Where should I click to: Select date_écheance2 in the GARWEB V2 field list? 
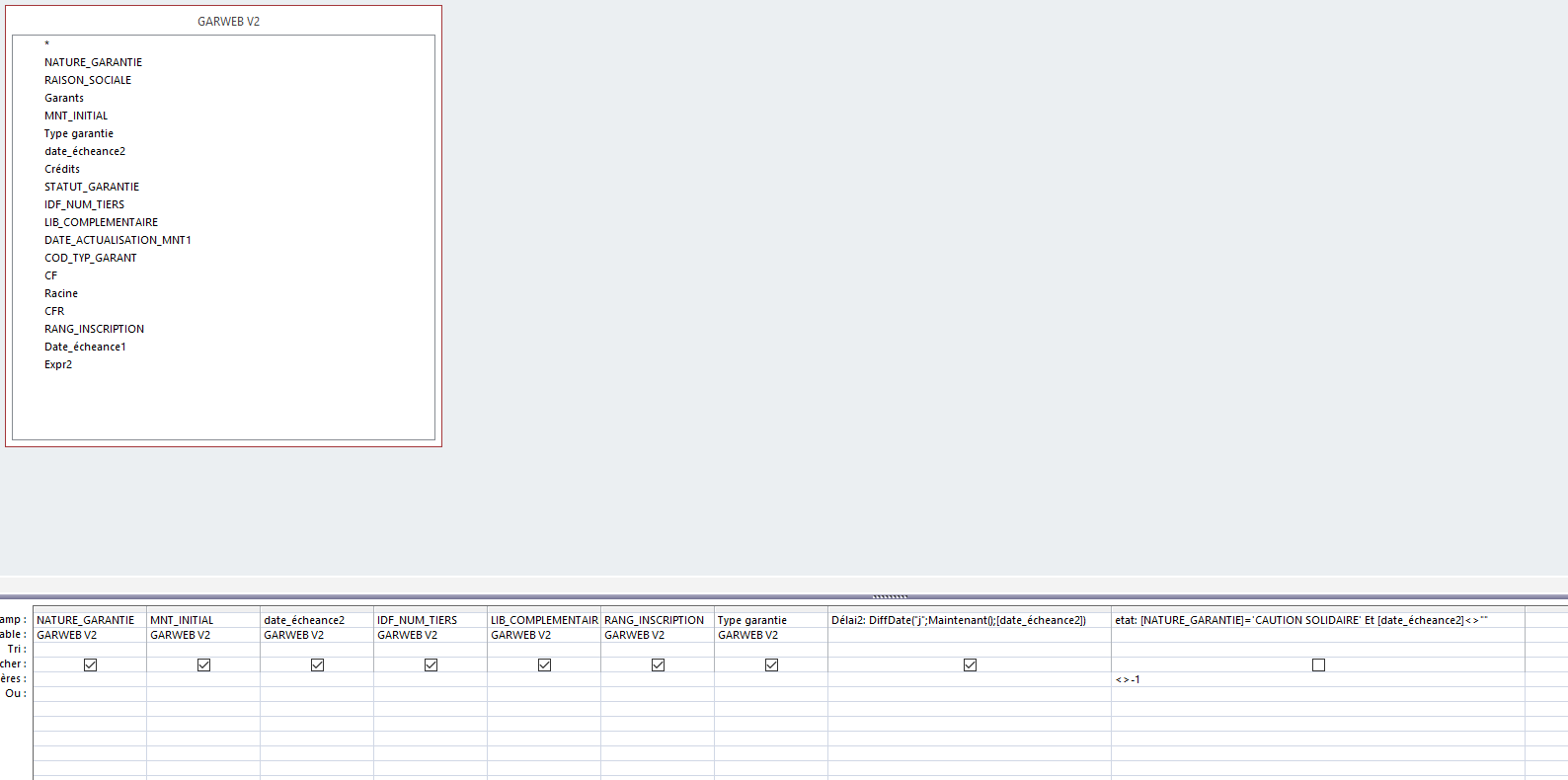point(85,151)
